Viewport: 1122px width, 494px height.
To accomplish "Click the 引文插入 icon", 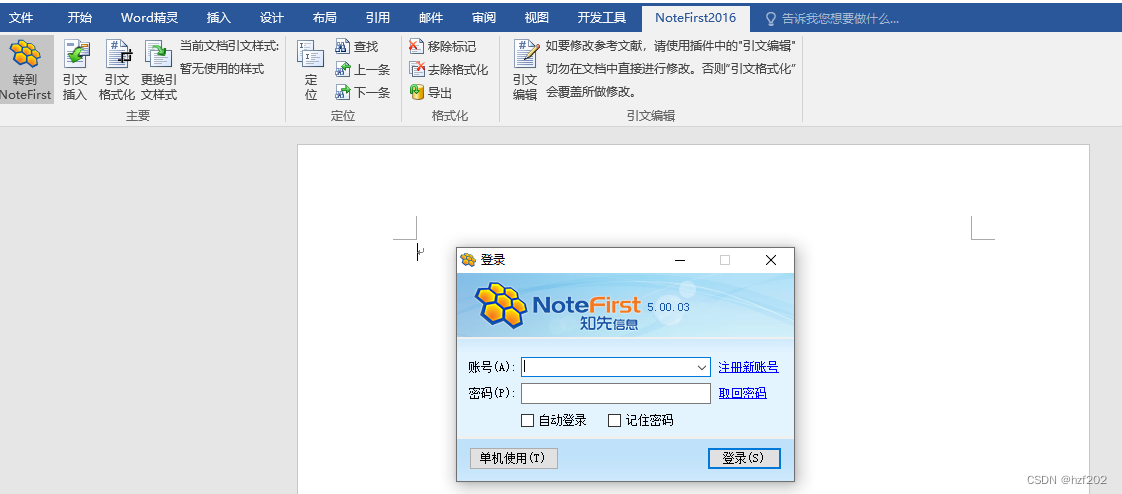I will [x=75, y=54].
